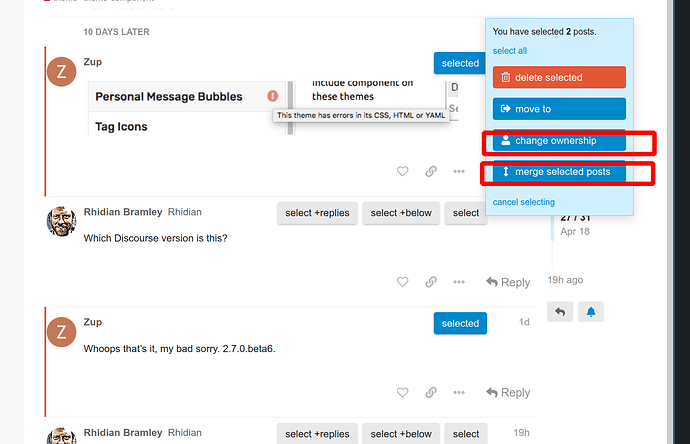Image resolution: width=690 pixels, height=444 pixels.
Task: Click the select all link
Action: 509,51
